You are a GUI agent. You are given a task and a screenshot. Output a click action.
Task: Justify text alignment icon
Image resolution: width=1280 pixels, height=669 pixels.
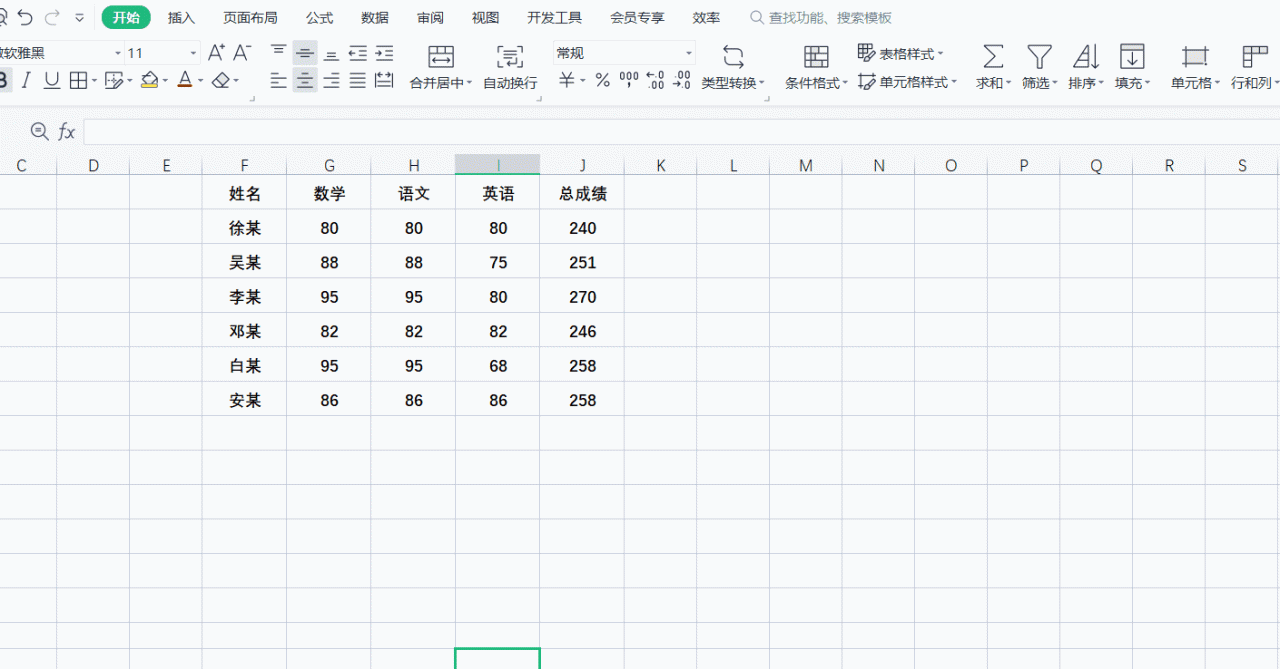(358, 81)
